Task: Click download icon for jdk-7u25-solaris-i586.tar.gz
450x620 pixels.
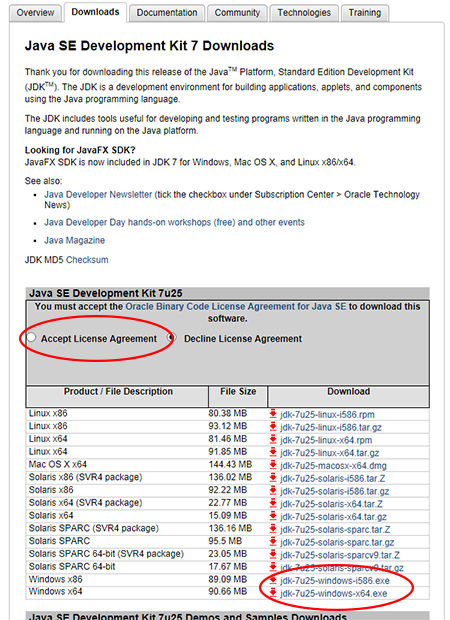Action: pyautogui.click(x=273, y=490)
